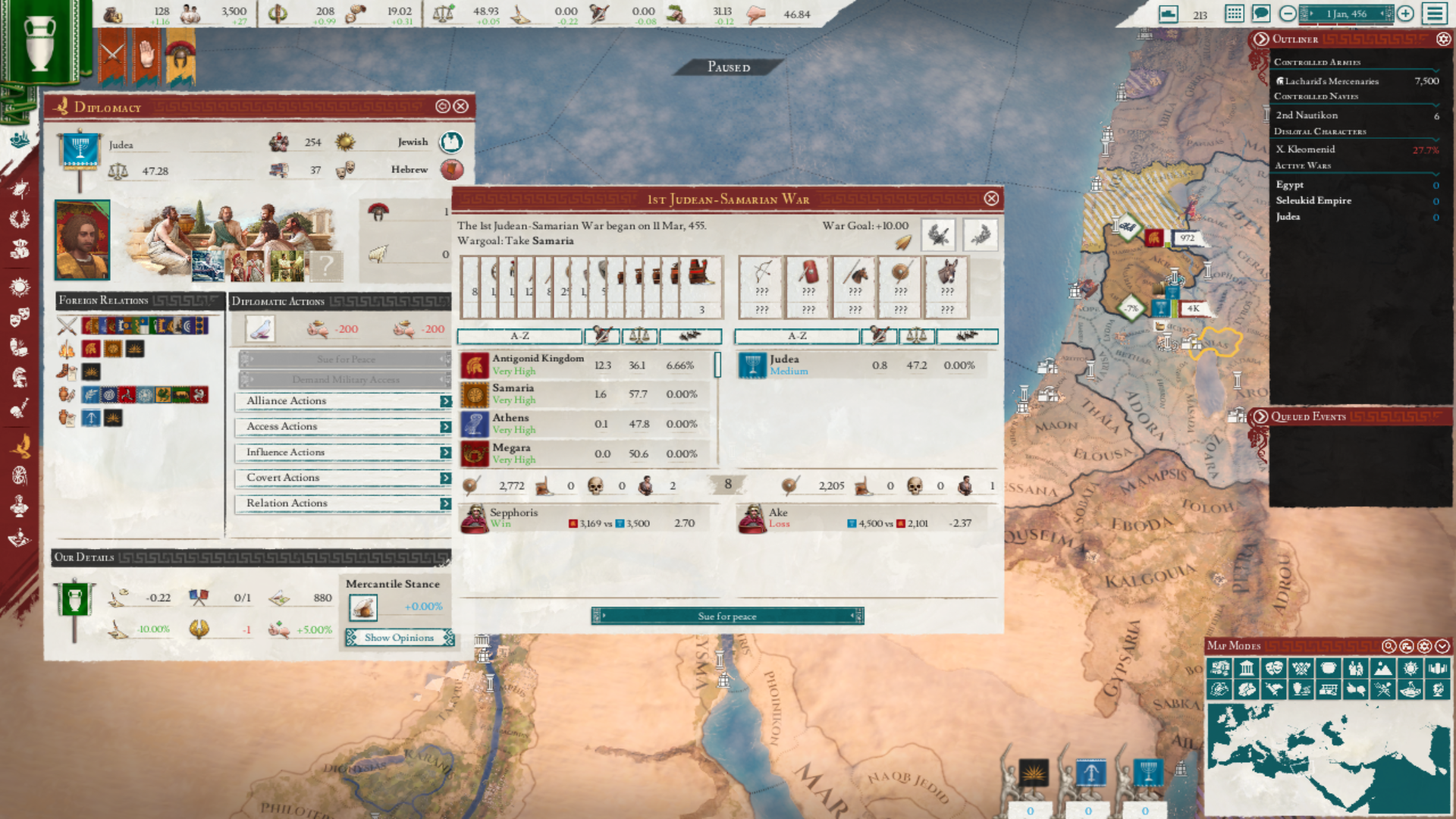Click Show Opinions button
The image size is (1456, 819).
coord(399,638)
